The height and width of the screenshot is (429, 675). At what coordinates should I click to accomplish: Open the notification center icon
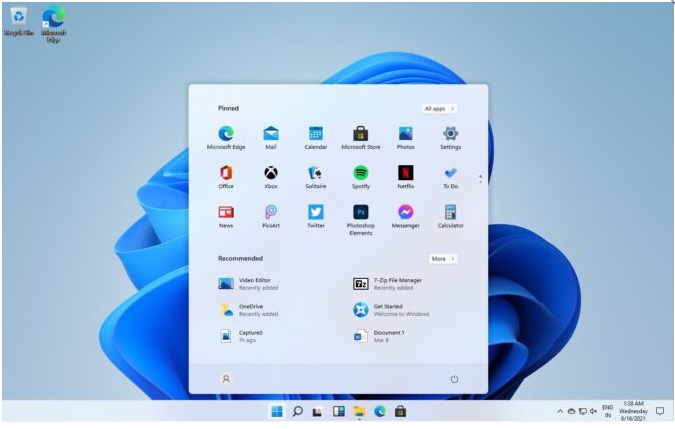click(660, 411)
